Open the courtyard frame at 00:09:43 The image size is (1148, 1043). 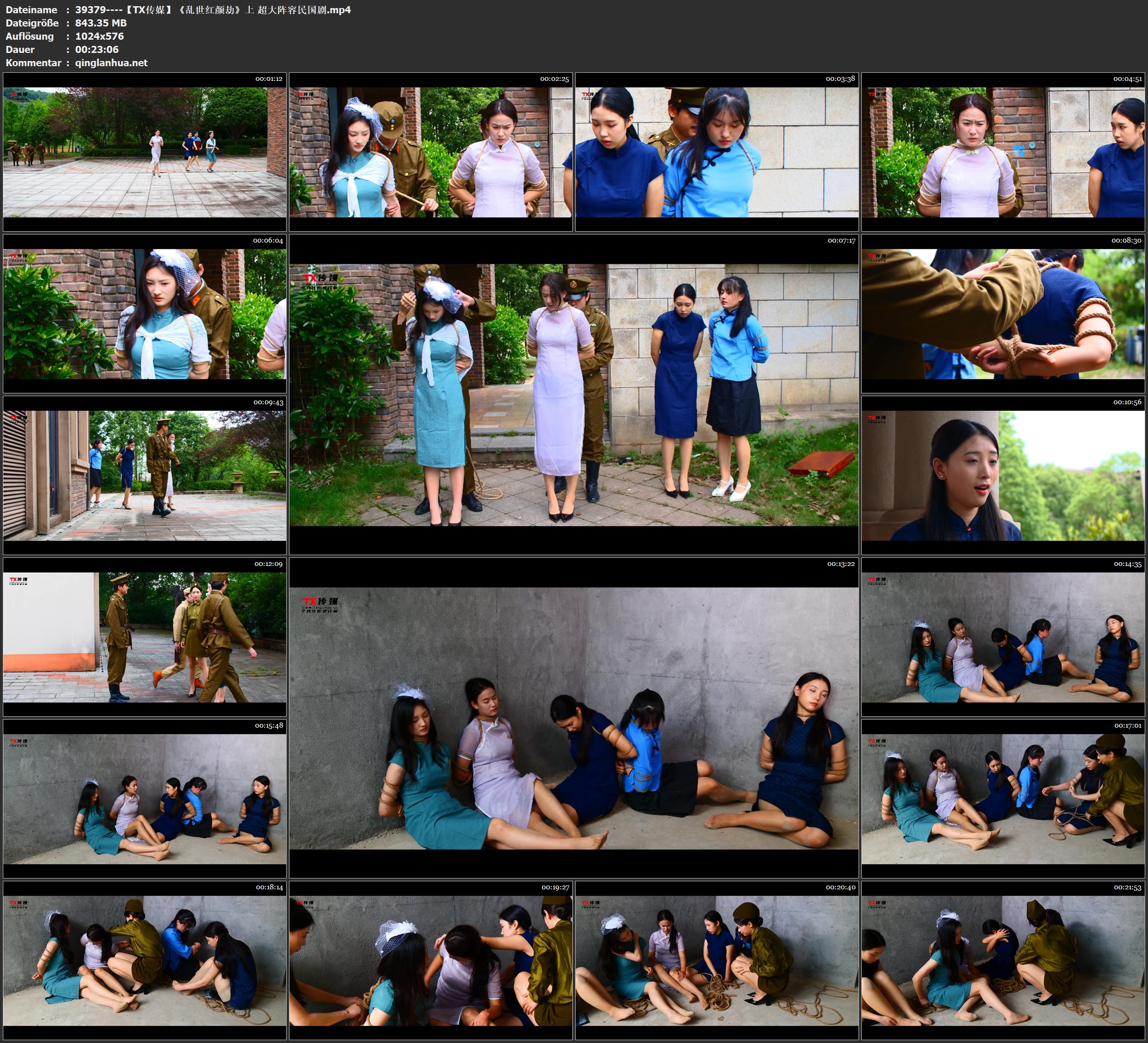point(145,475)
